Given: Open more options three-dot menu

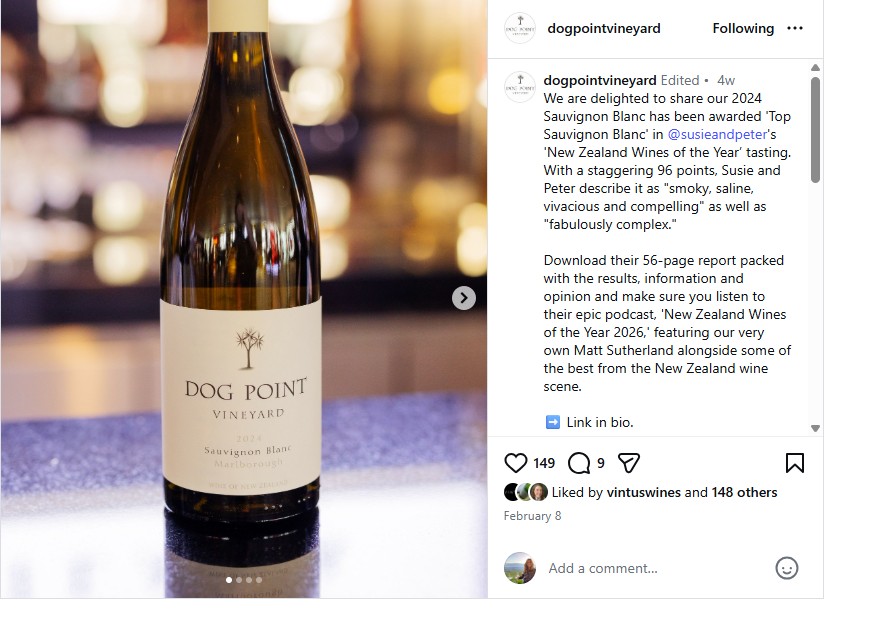Looking at the screenshot, I should (x=795, y=28).
